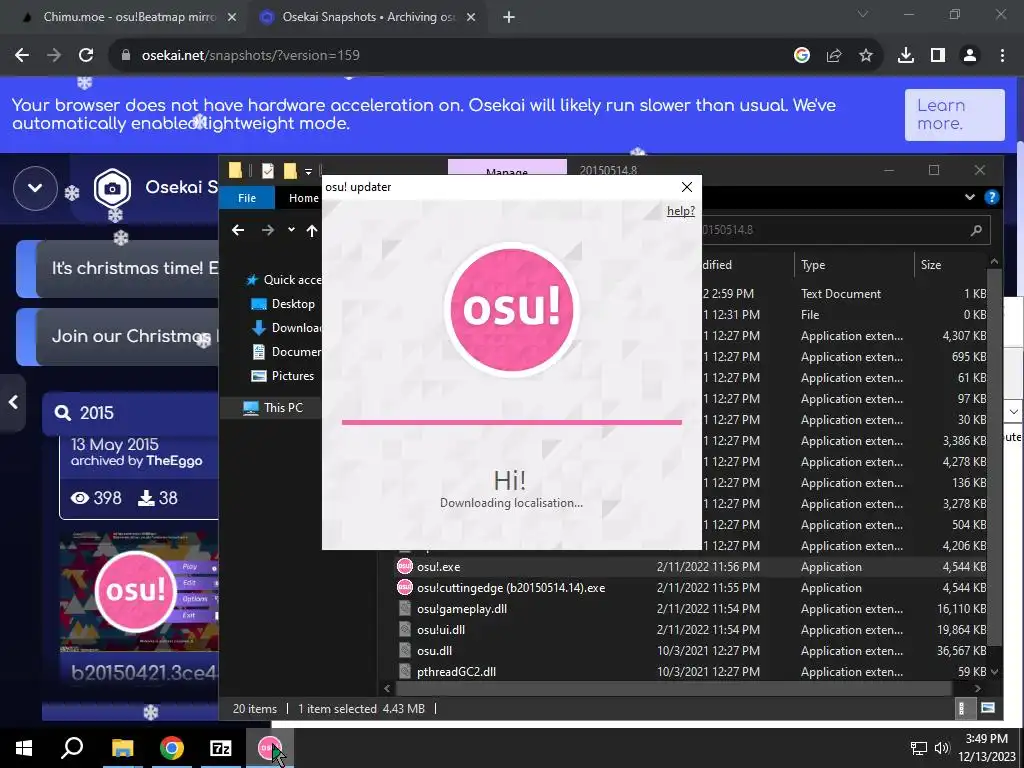Open Downloads in navigation pane
The width and height of the screenshot is (1024, 768).
[x=287, y=328]
